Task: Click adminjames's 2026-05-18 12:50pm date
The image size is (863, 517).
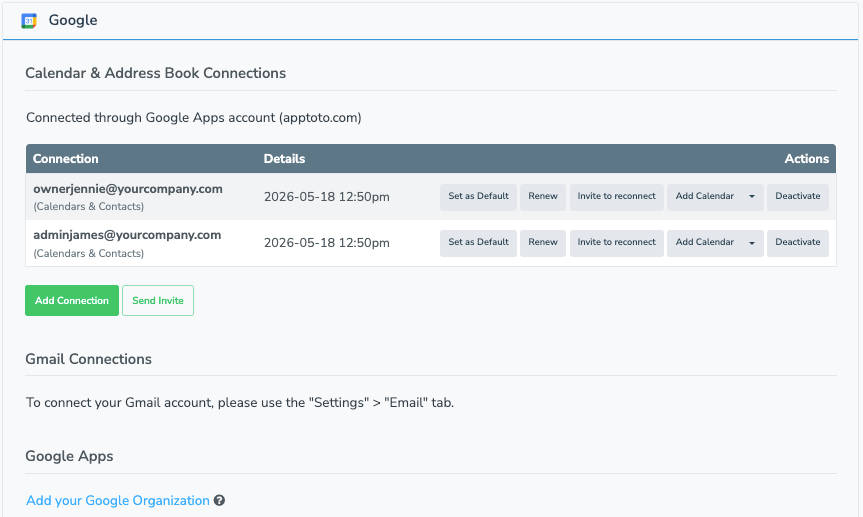Action: 326,243
